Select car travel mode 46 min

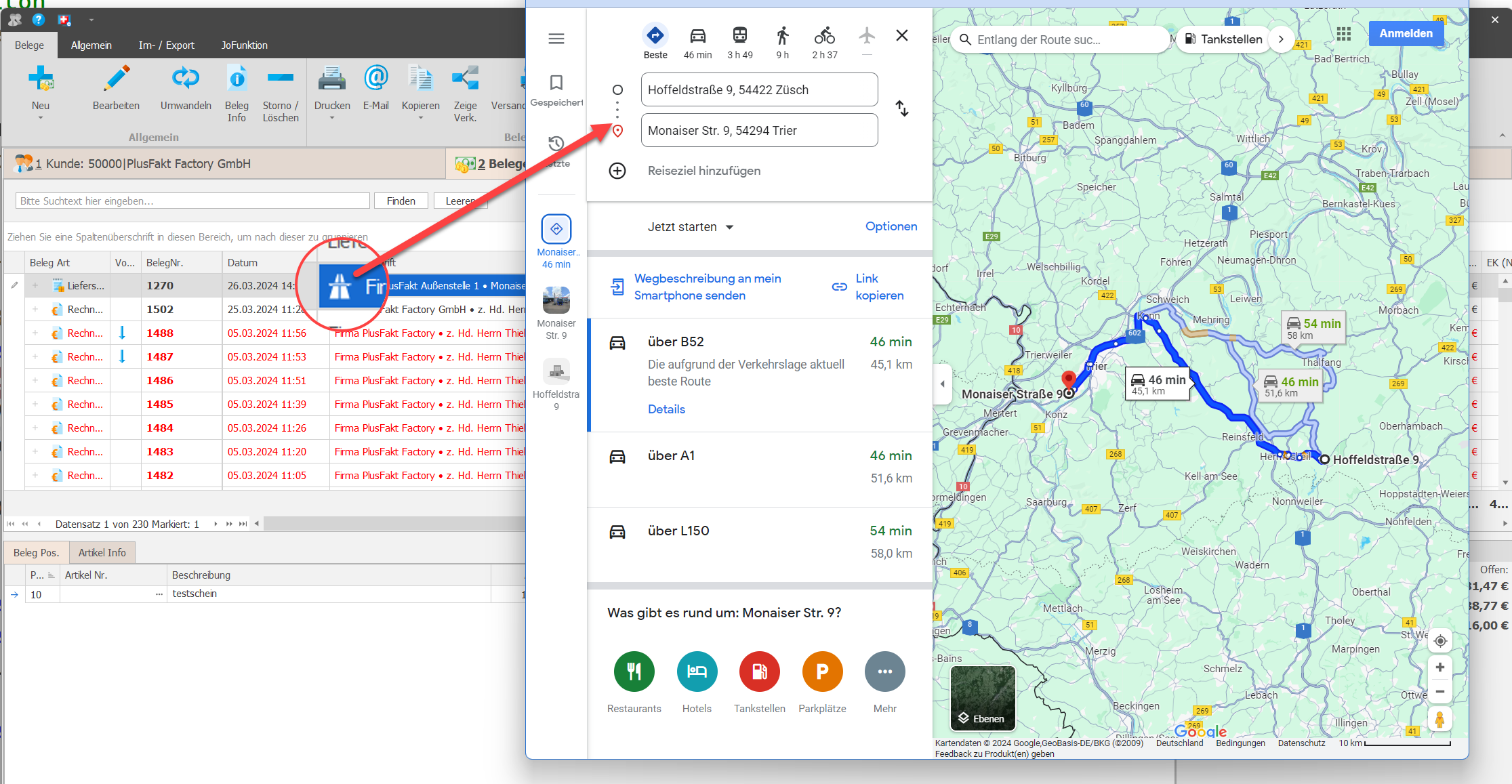pyautogui.click(x=697, y=35)
